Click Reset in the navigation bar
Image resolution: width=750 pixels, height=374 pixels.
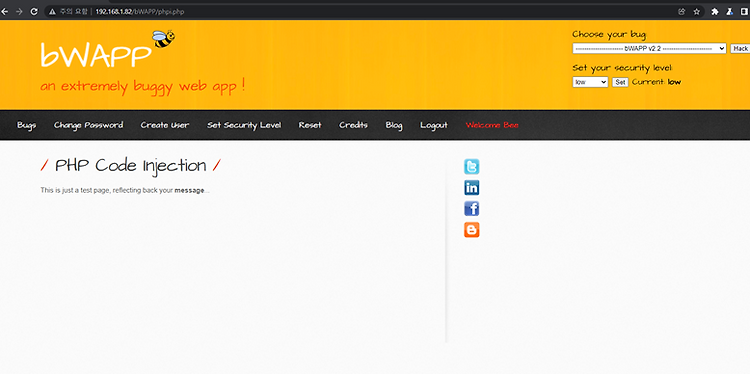click(310, 125)
